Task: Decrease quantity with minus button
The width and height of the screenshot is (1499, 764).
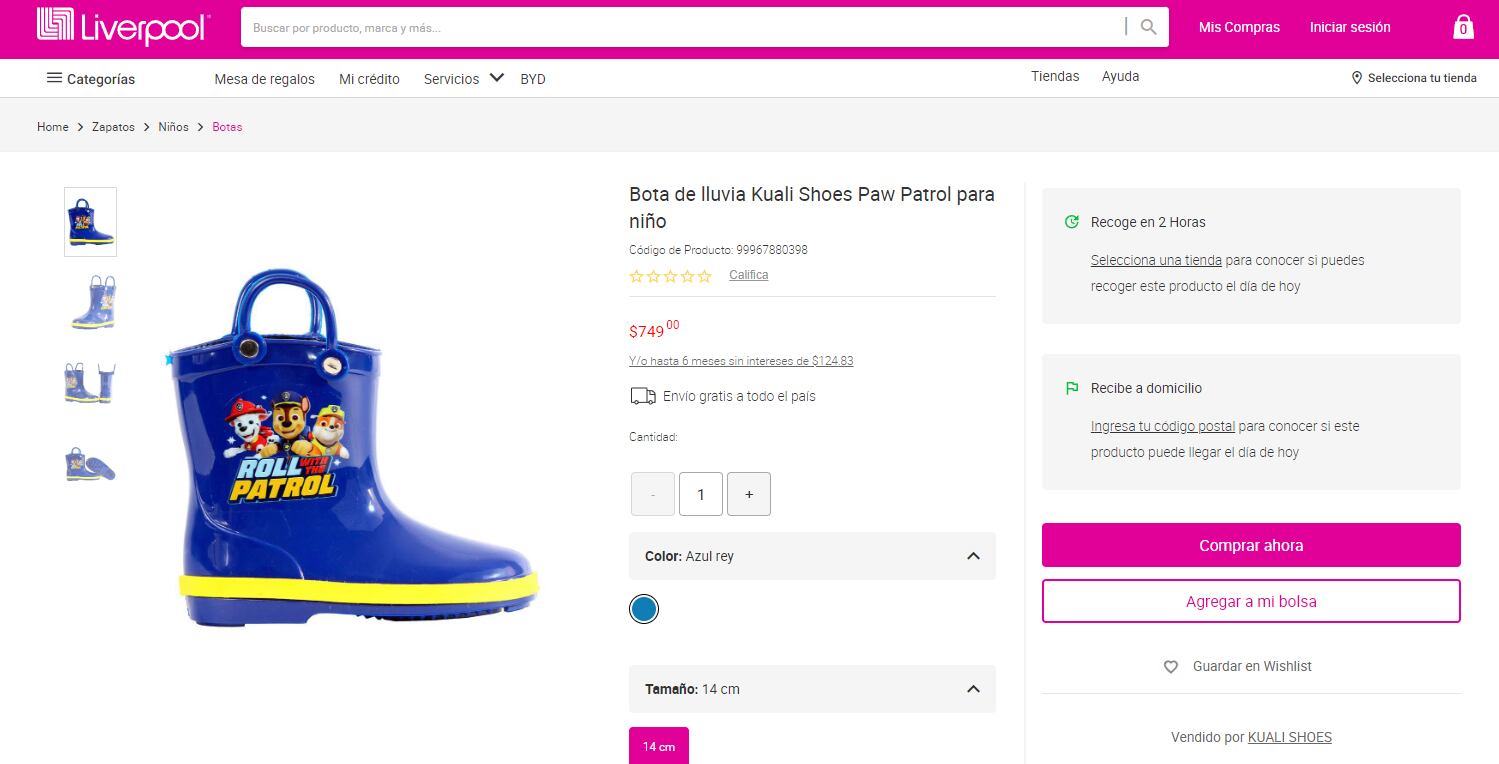Action: pyautogui.click(x=653, y=494)
